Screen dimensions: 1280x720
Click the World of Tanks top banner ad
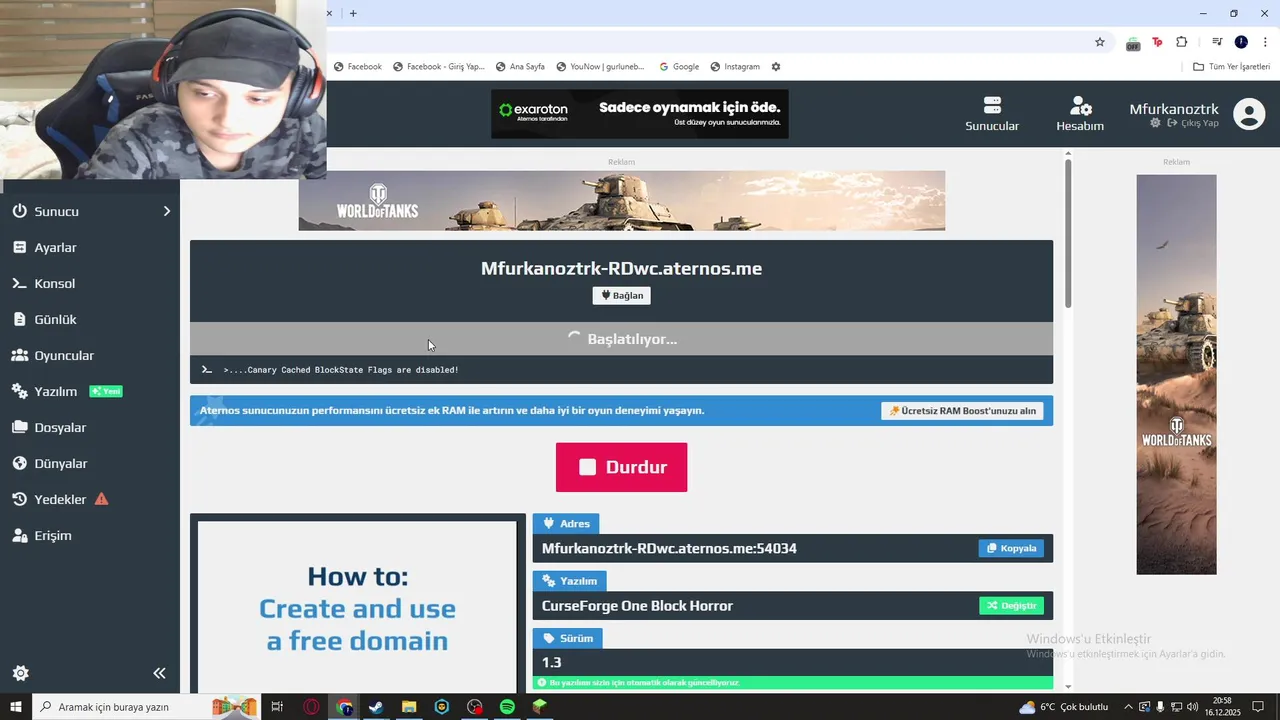(x=621, y=200)
